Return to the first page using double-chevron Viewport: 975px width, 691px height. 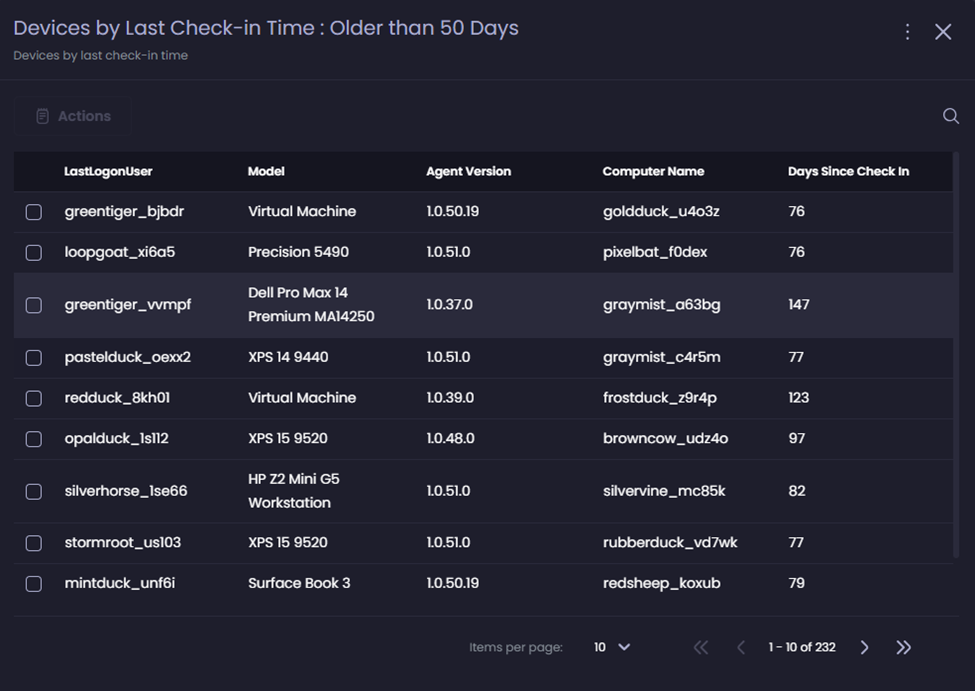pos(701,647)
